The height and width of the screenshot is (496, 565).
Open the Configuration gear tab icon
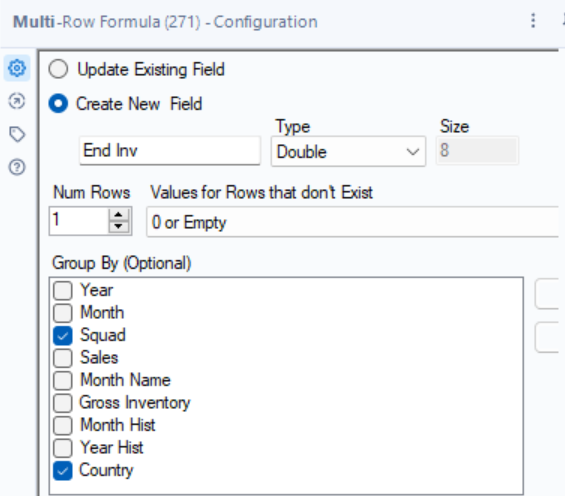[17, 68]
